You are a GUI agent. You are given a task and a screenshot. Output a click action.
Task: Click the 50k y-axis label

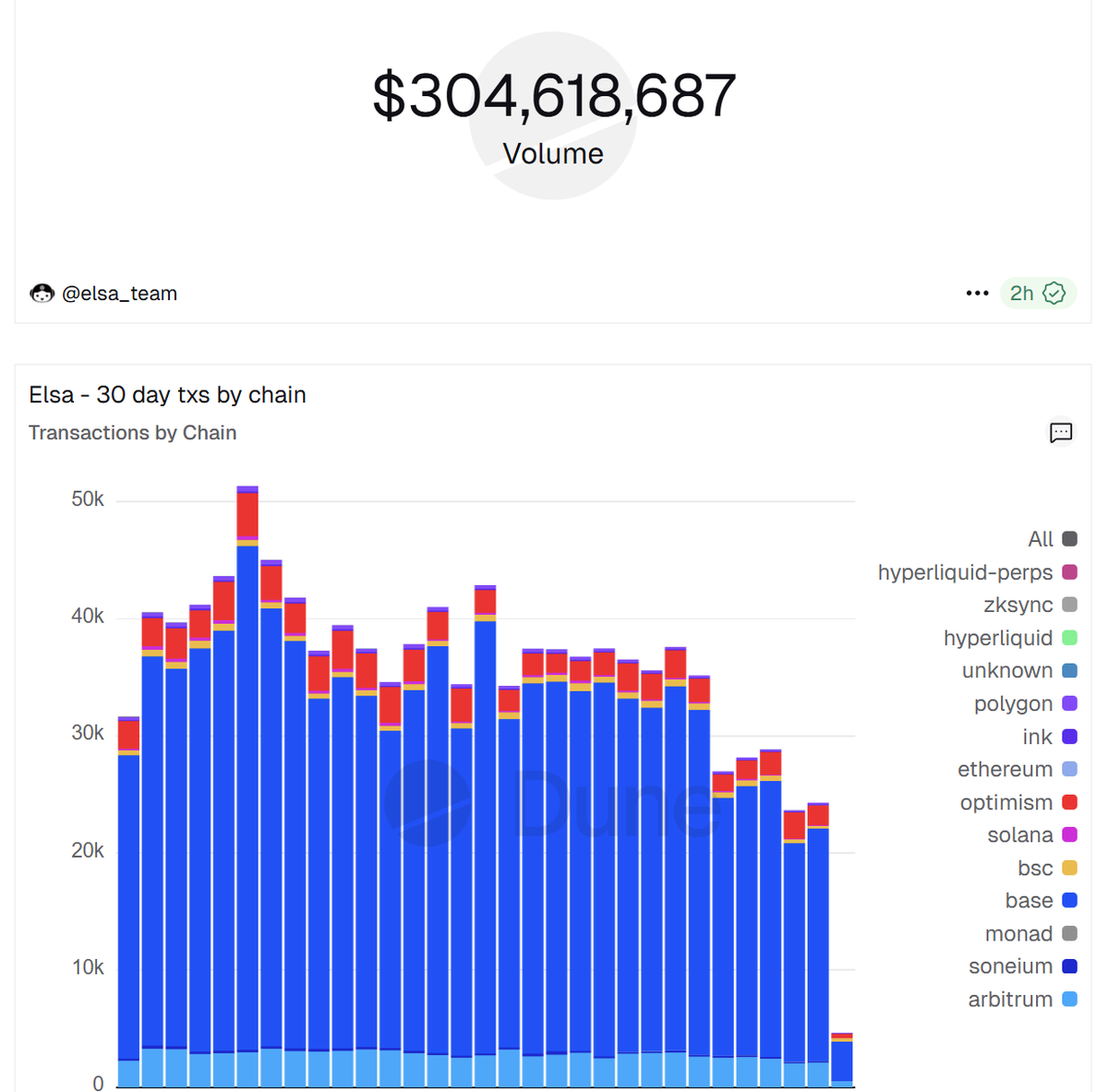point(88,499)
